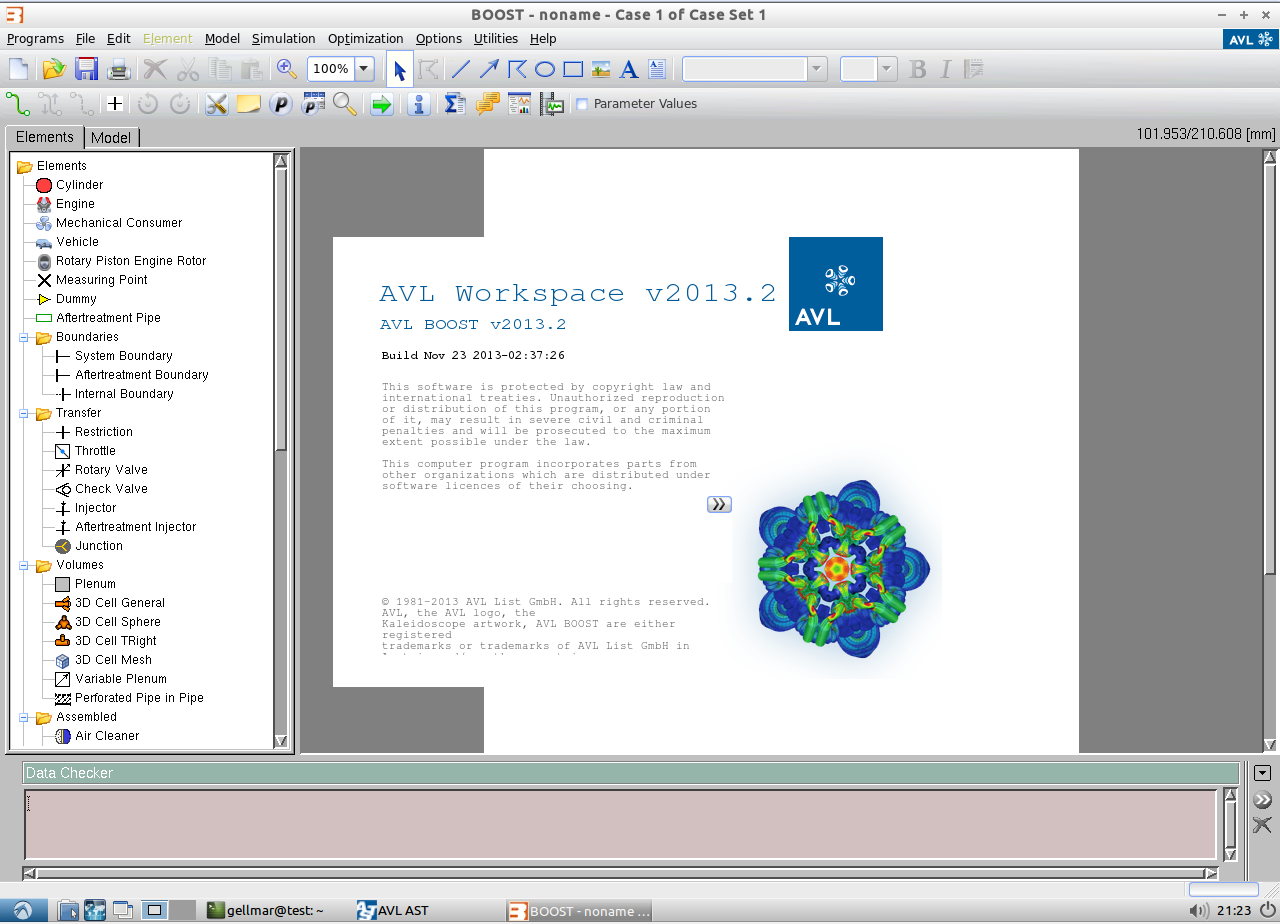Click the volume speaker icon in system tray
The width and height of the screenshot is (1280, 924).
(x=1198, y=910)
